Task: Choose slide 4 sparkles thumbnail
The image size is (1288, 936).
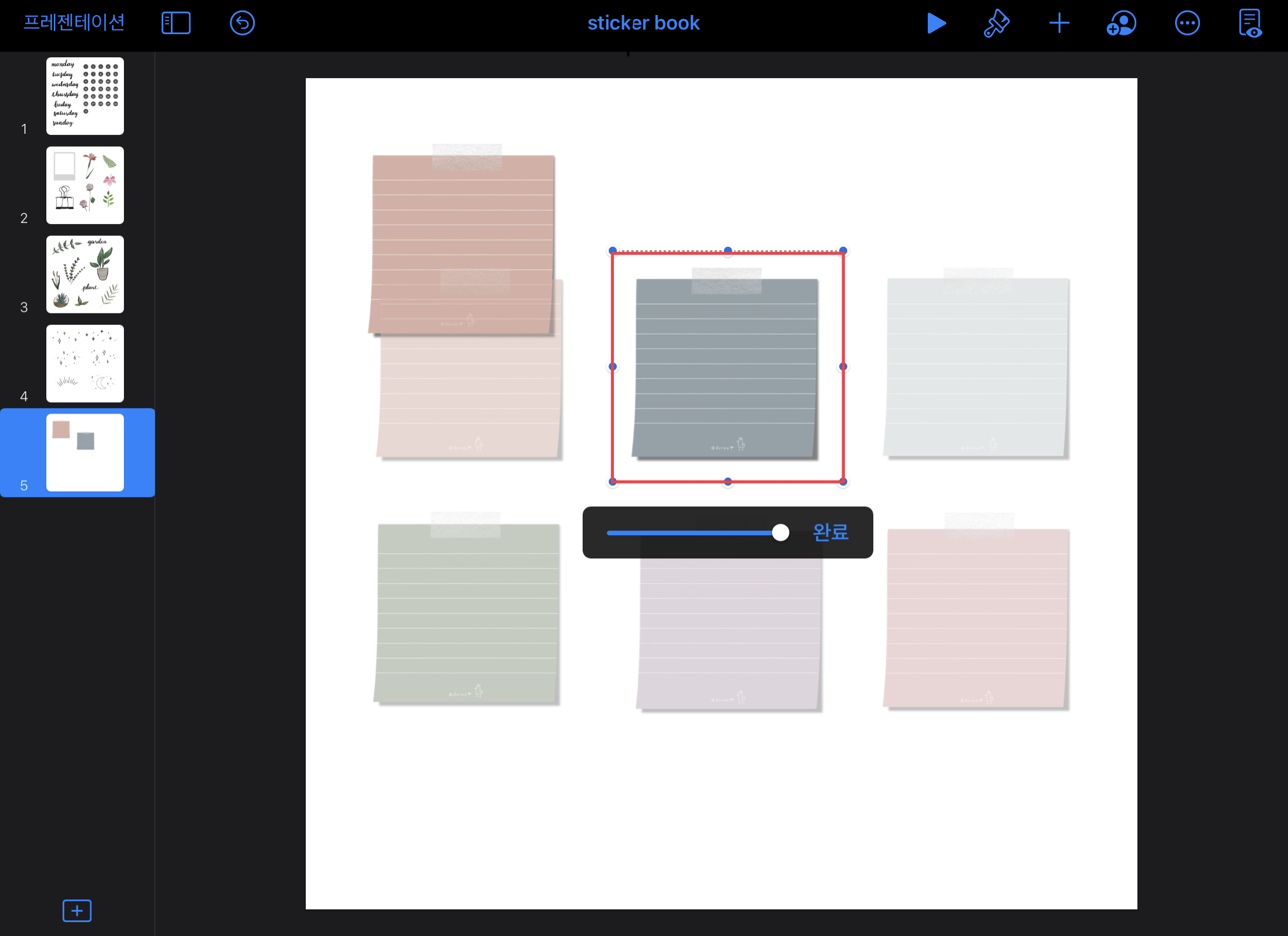Action: pyautogui.click(x=85, y=364)
